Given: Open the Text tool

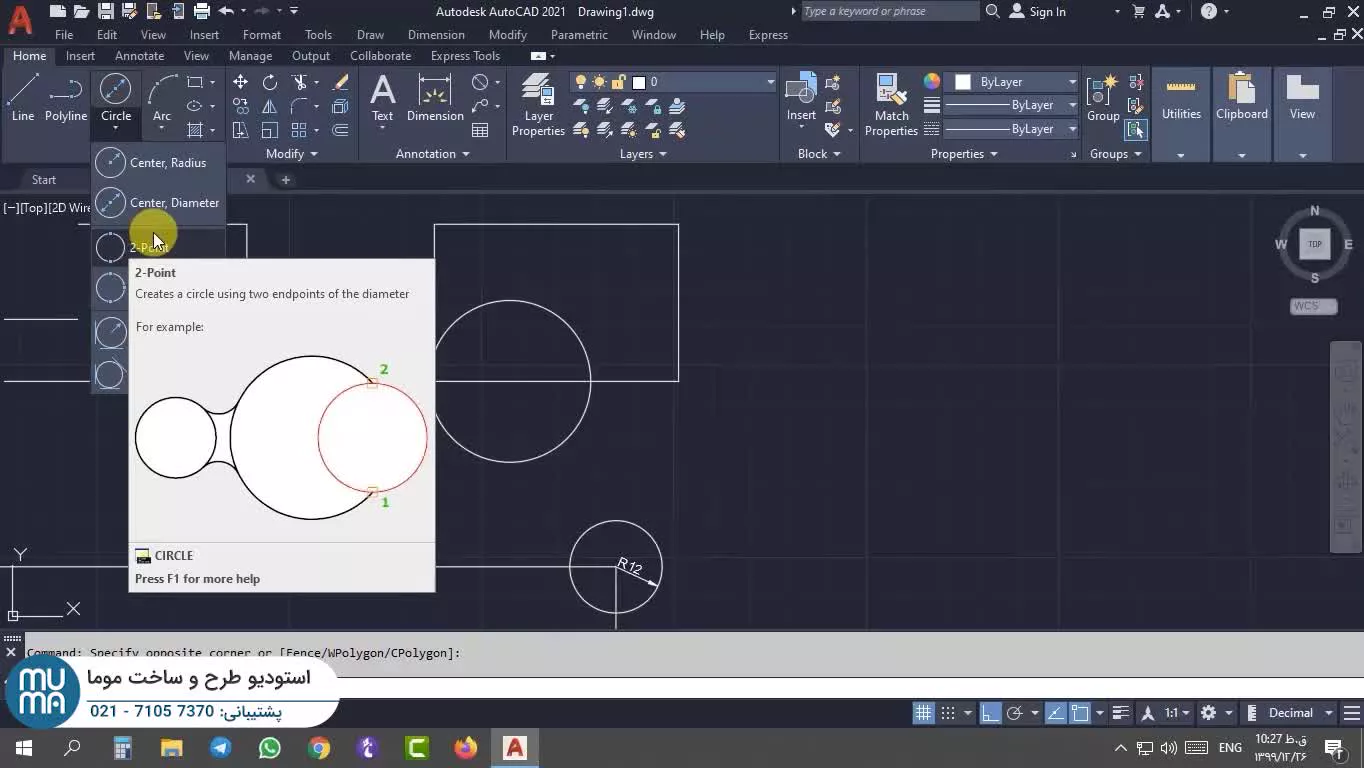Looking at the screenshot, I should click(x=382, y=98).
